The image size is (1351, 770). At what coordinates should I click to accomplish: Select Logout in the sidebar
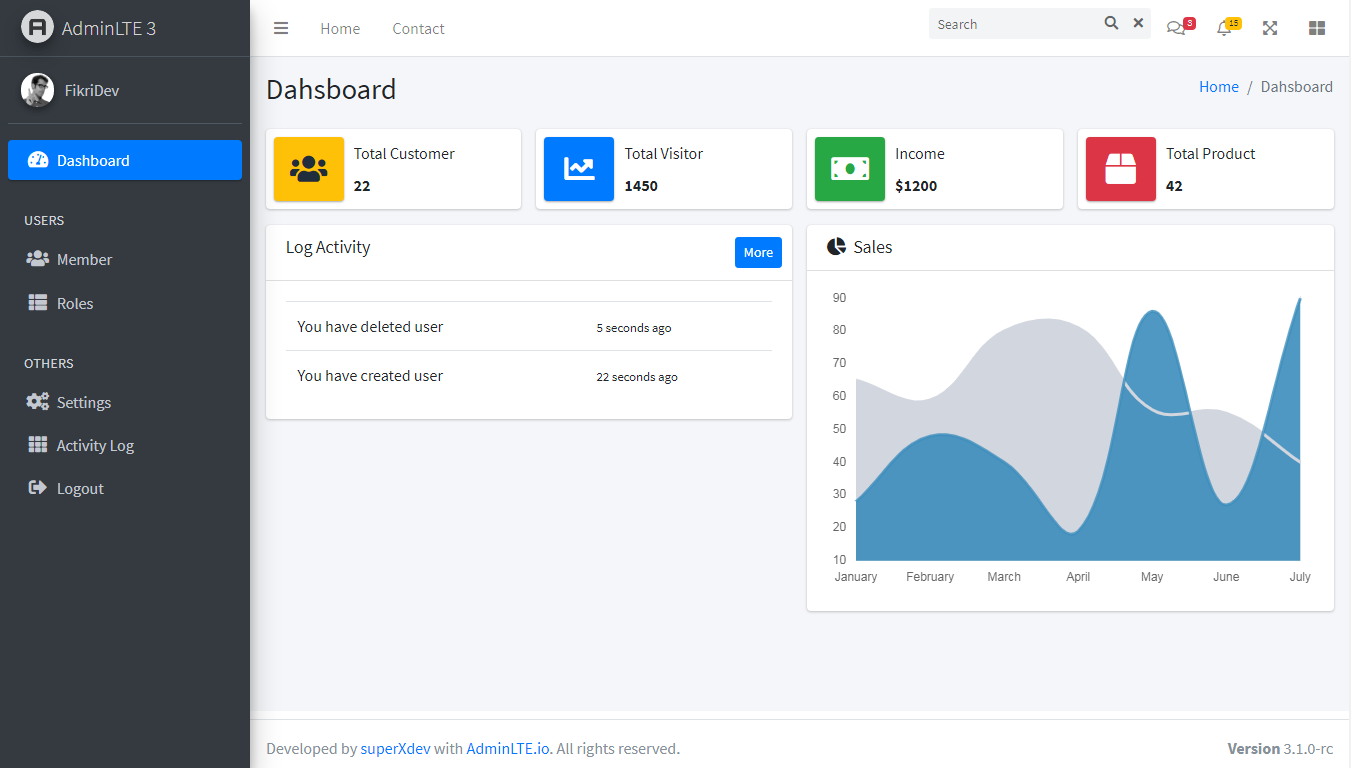[125, 488]
